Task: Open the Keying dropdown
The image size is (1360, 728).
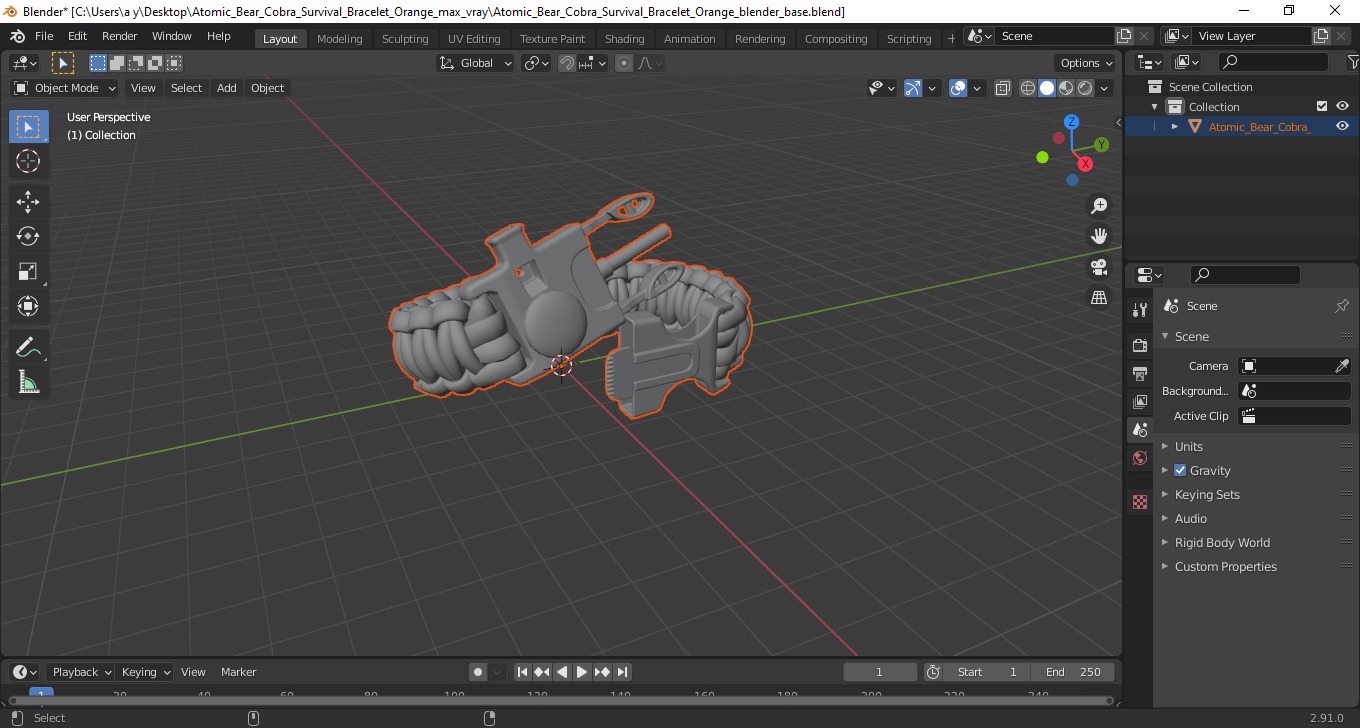Action: 144,672
